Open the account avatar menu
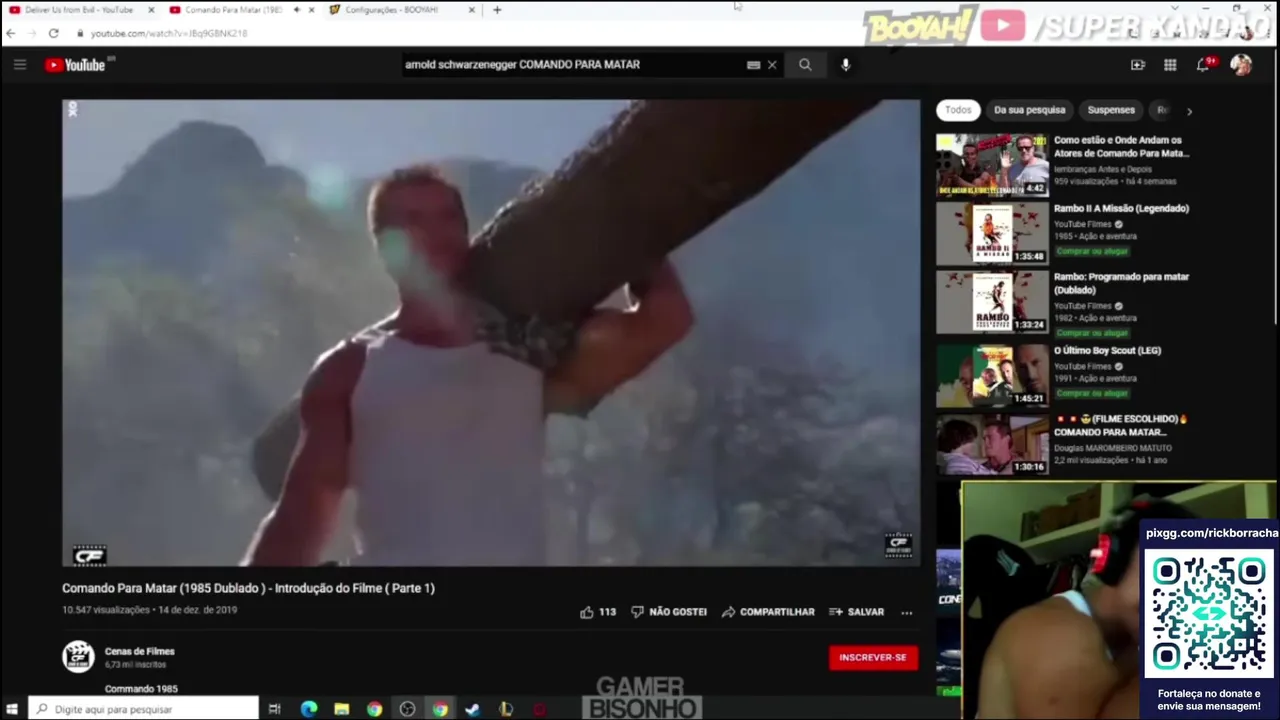The height and width of the screenshot is (720, 1280). (x=1241, y=65)
